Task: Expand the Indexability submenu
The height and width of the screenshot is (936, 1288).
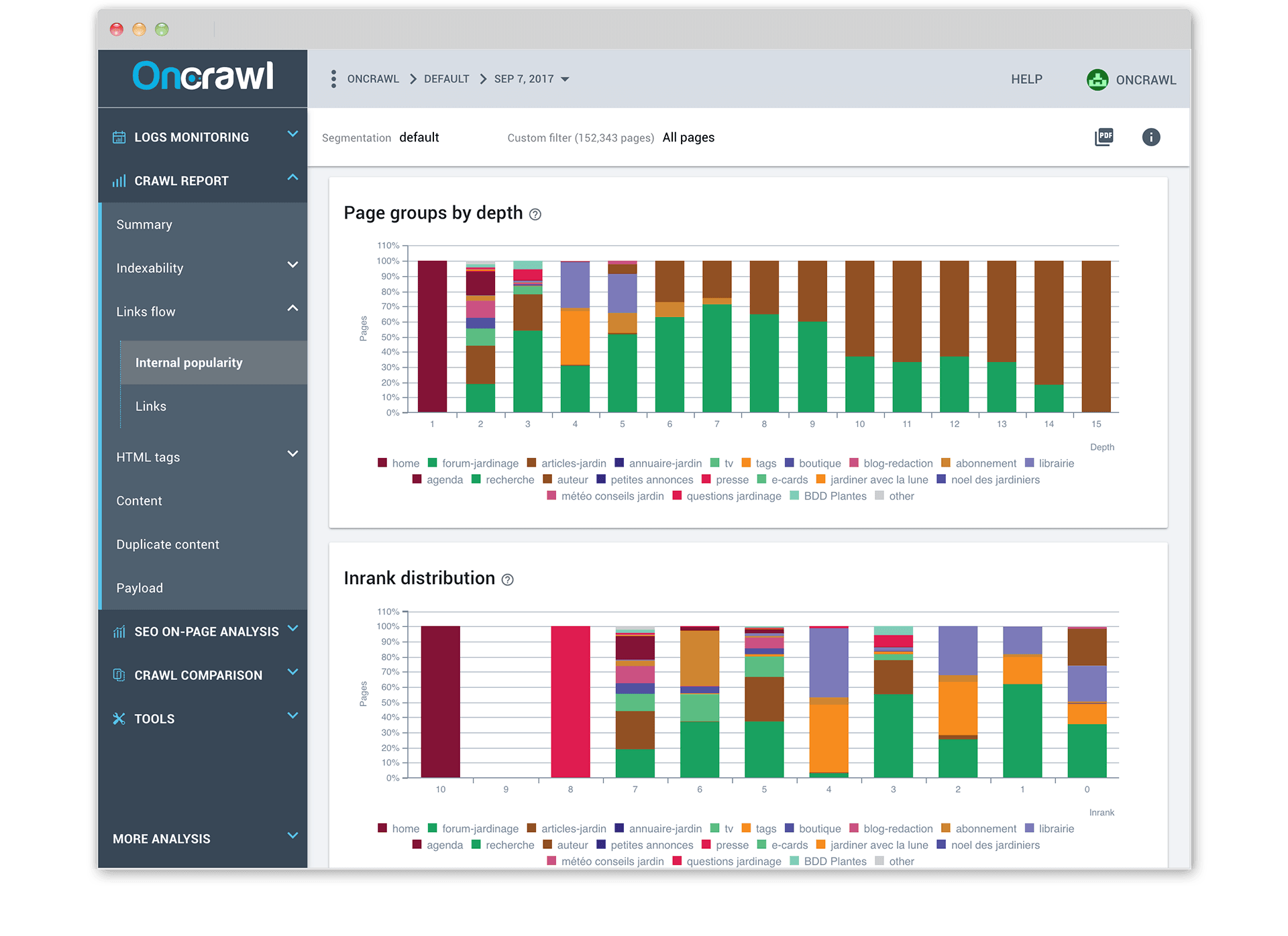Action: (292, 265)
